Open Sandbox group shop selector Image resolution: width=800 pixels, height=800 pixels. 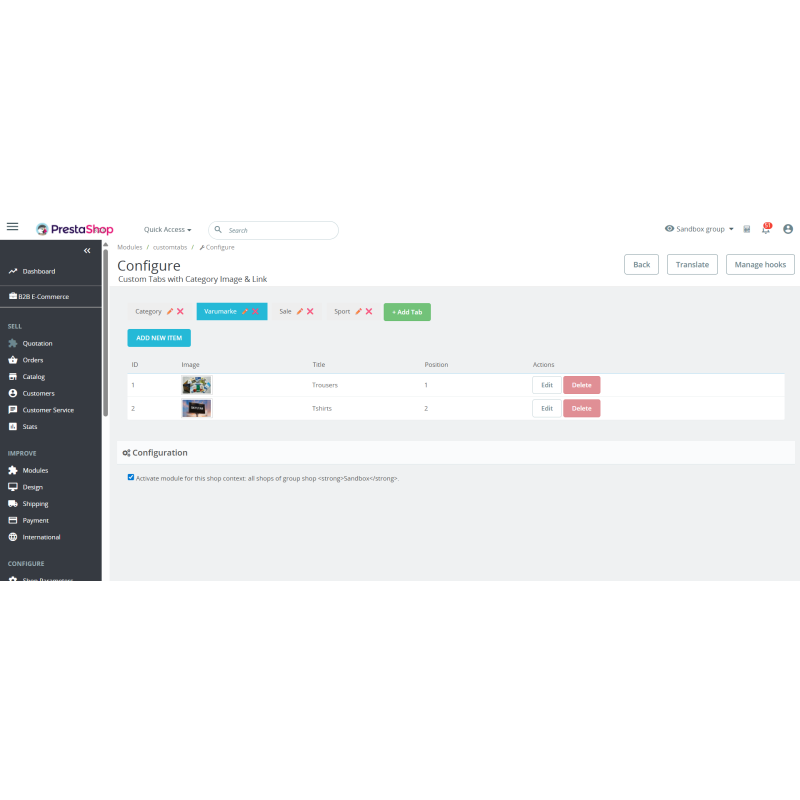(x=699, y=229)
